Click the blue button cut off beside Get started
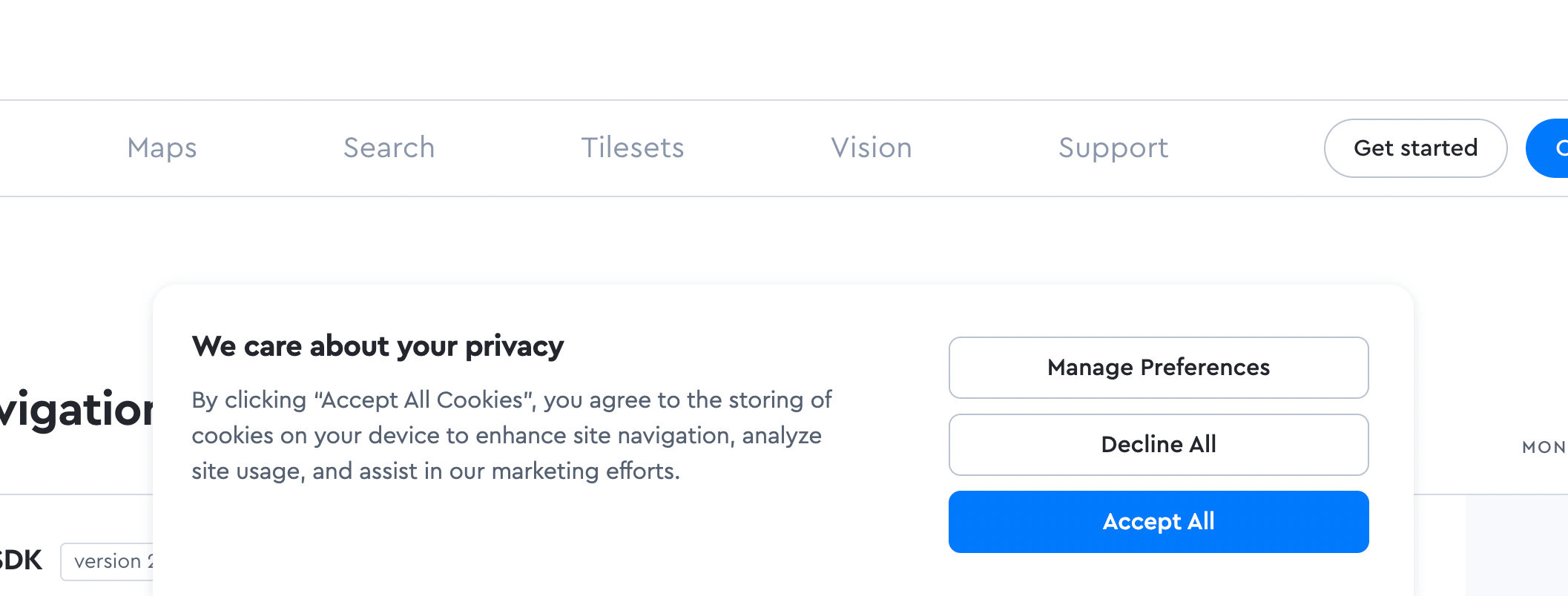This screenshot has width=1568, height=596. click(1550, 148)
